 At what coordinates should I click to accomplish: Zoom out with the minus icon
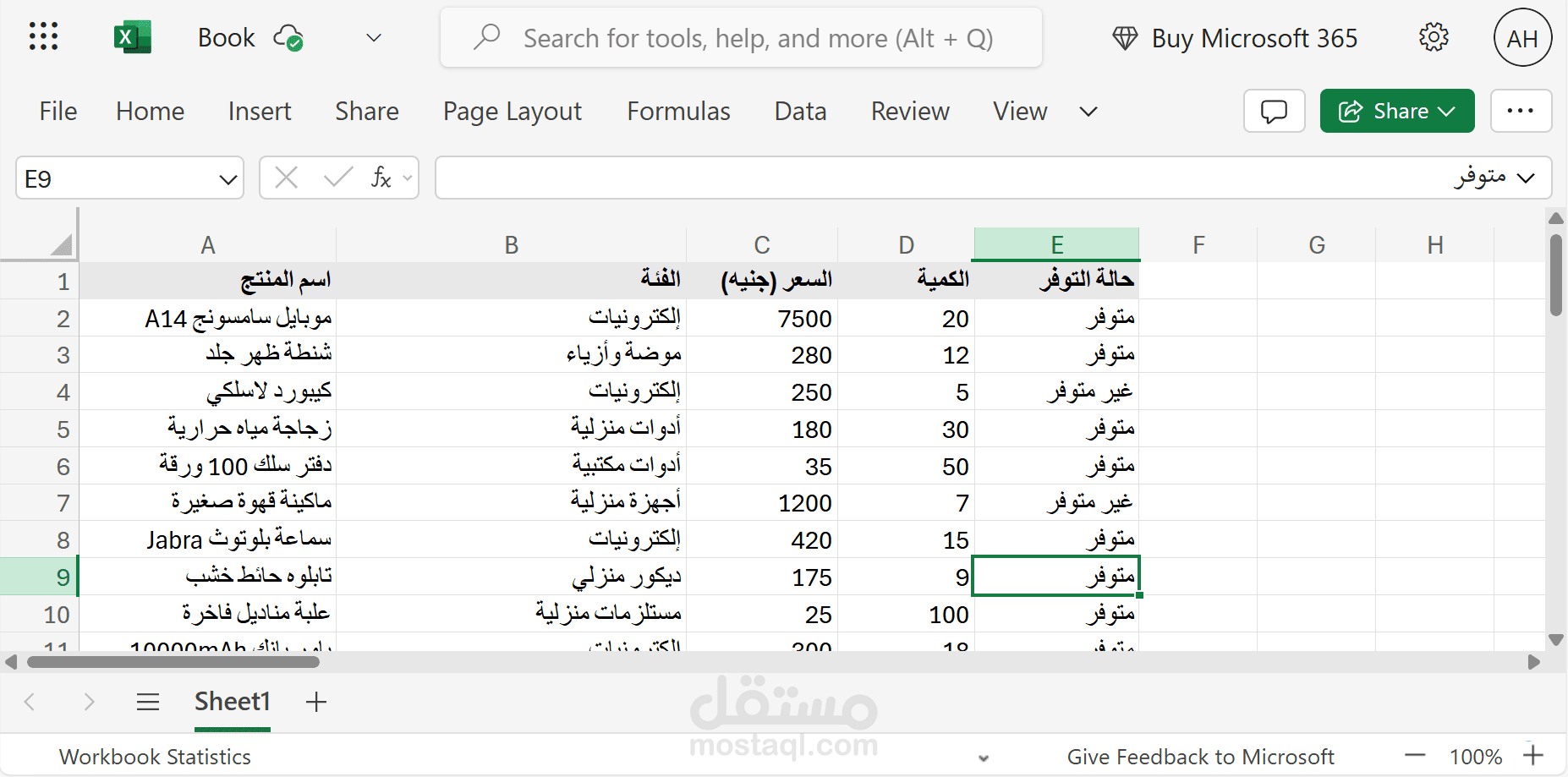pyautogui.click(x=1415, y=756)
